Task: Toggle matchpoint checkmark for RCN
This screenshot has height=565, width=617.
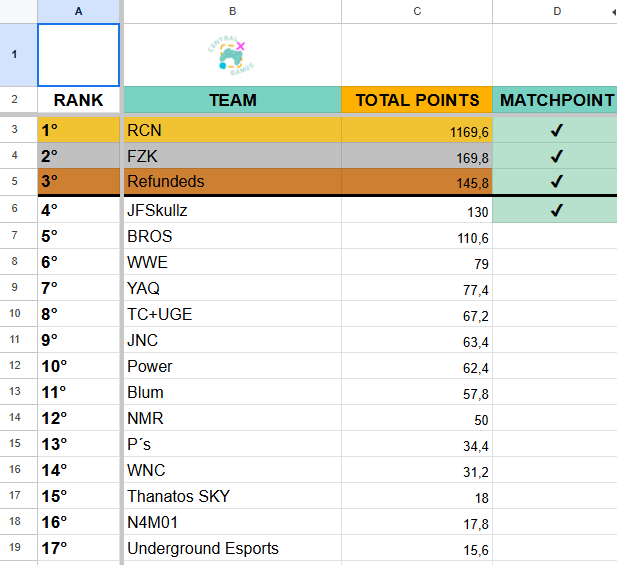Action: coord(556,130)
